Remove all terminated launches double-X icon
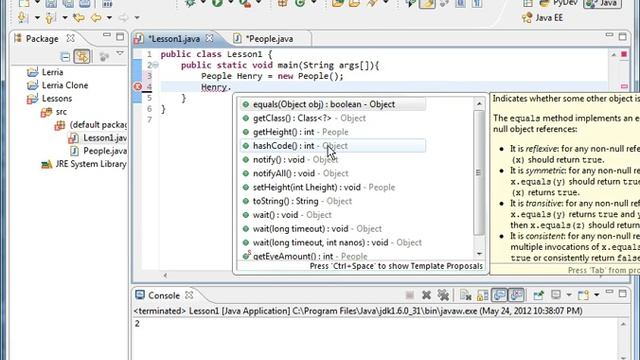This screenshot has width=640, height=360. (x=443, y=295)
